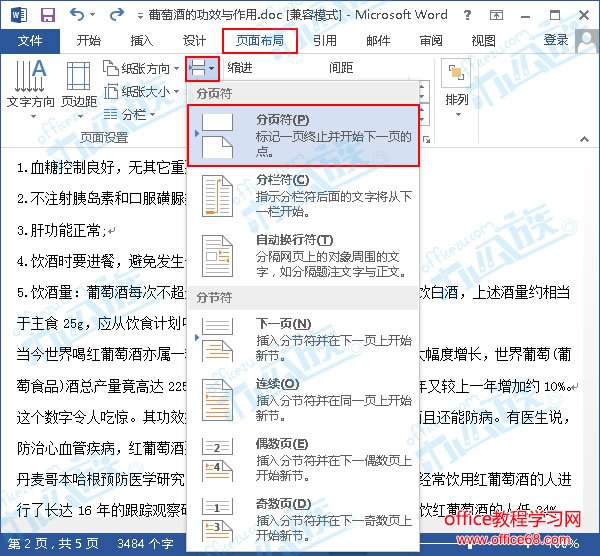Click the 页面设置 group label
Viewport: 600px width, 556px height.
104,137
